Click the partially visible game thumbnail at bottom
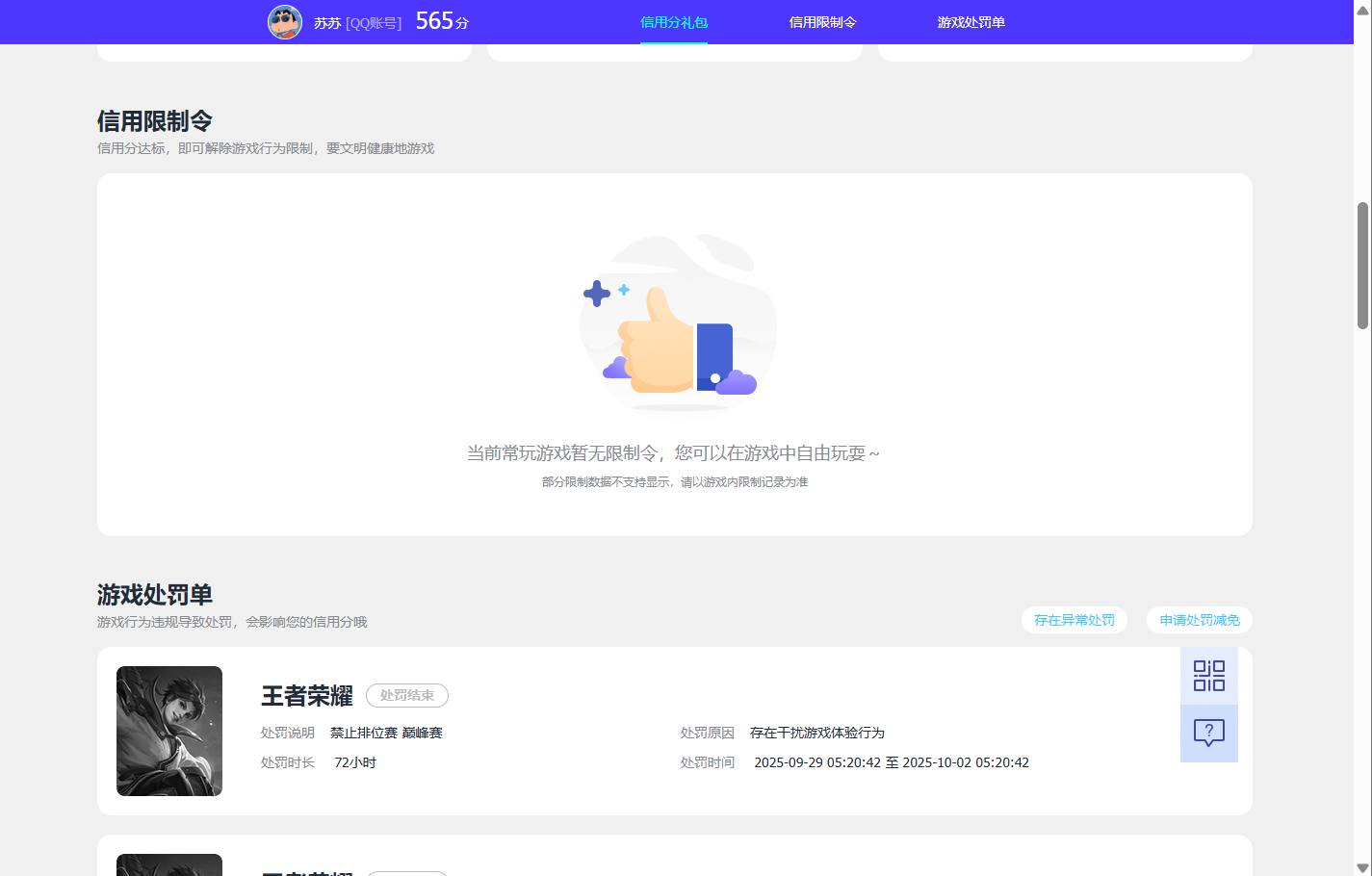Screen dimensions: 1372x876 pos(168,864)
